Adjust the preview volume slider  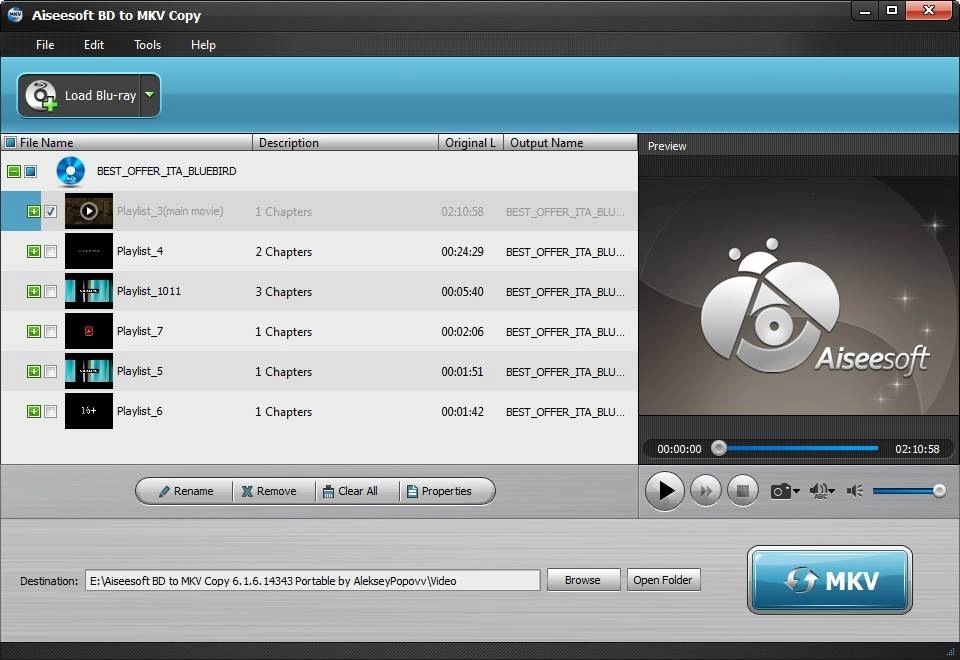[909, 491]
